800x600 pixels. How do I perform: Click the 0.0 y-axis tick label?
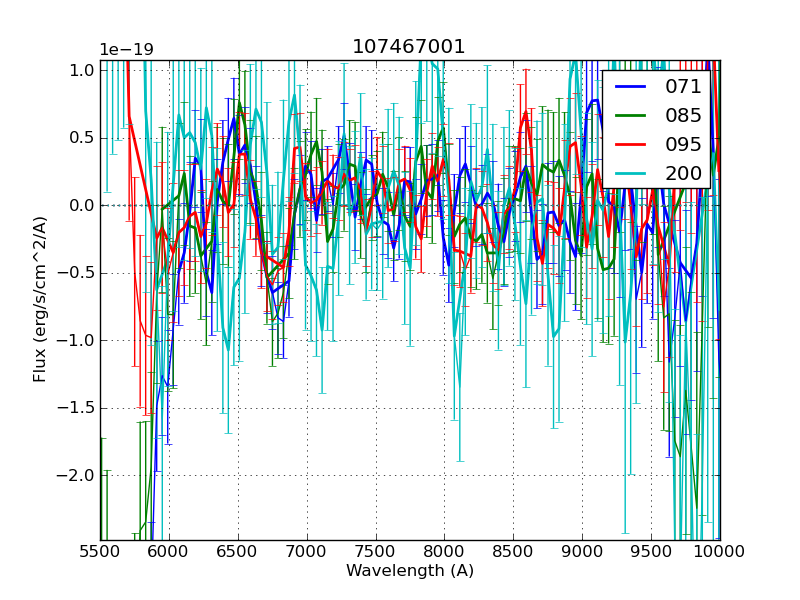82,205
